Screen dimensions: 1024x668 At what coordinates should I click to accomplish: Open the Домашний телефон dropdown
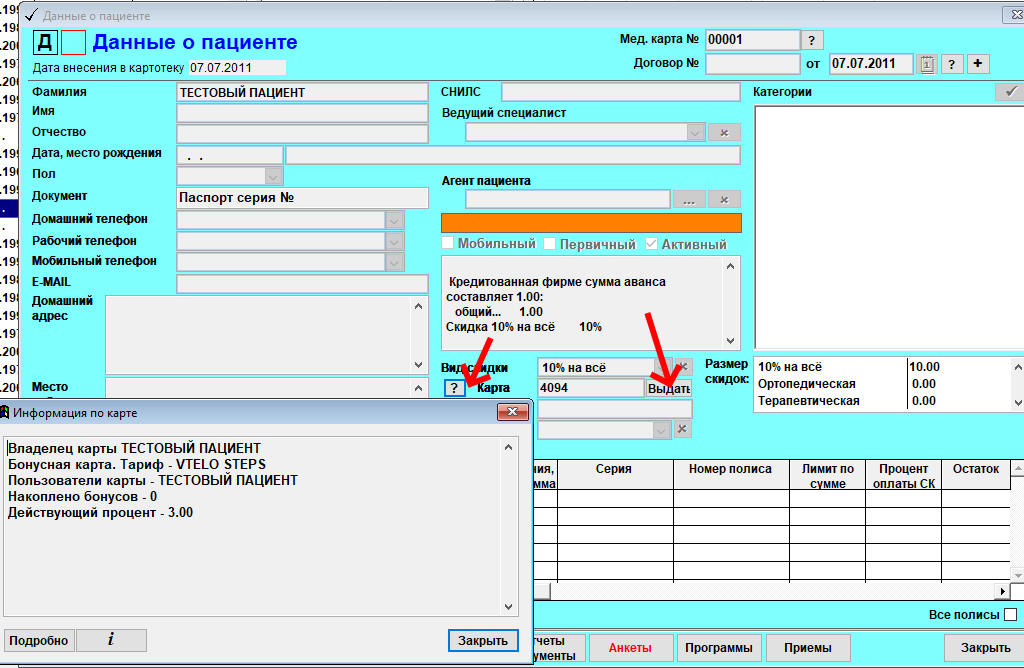395,219
